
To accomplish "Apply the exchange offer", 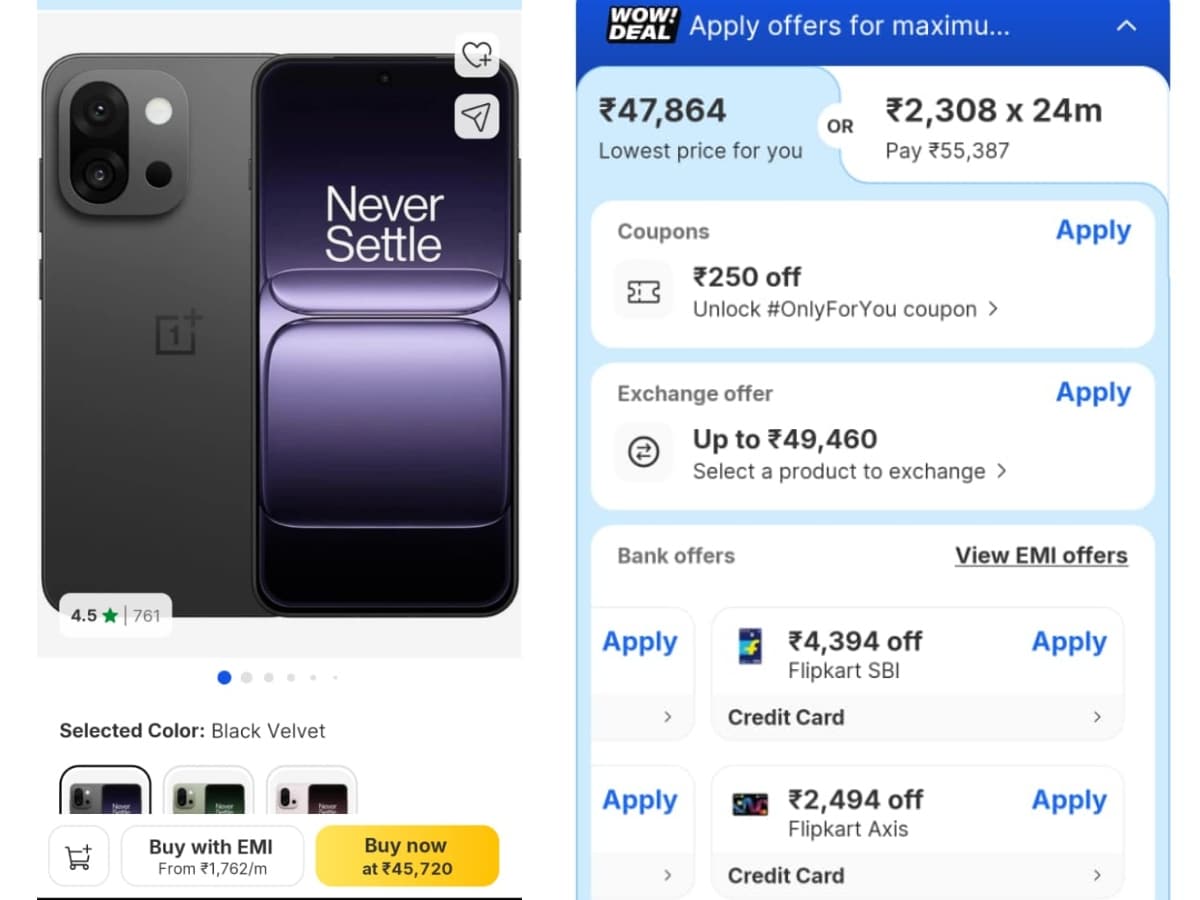I will click(x=1093, y=393).
